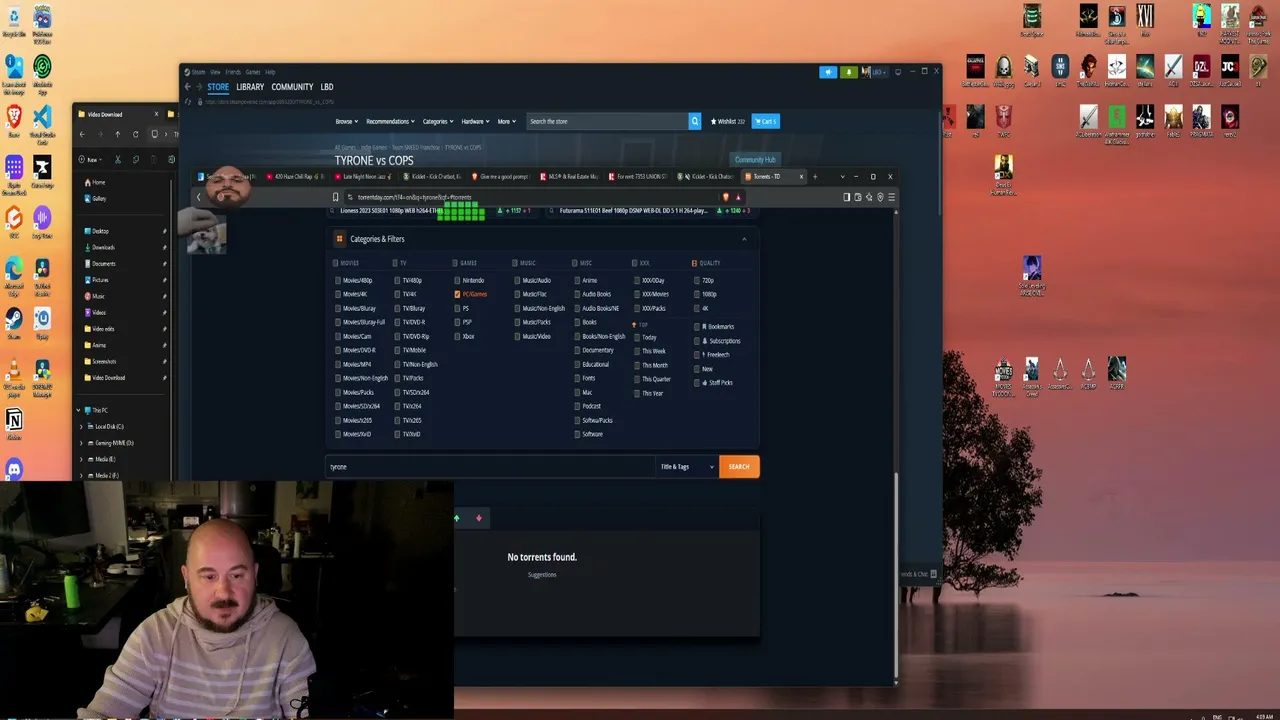Tick the TV/Bluray checkbox
Image resolution: width=1280 pixels, height=720 pixels.
pos(397,308)
